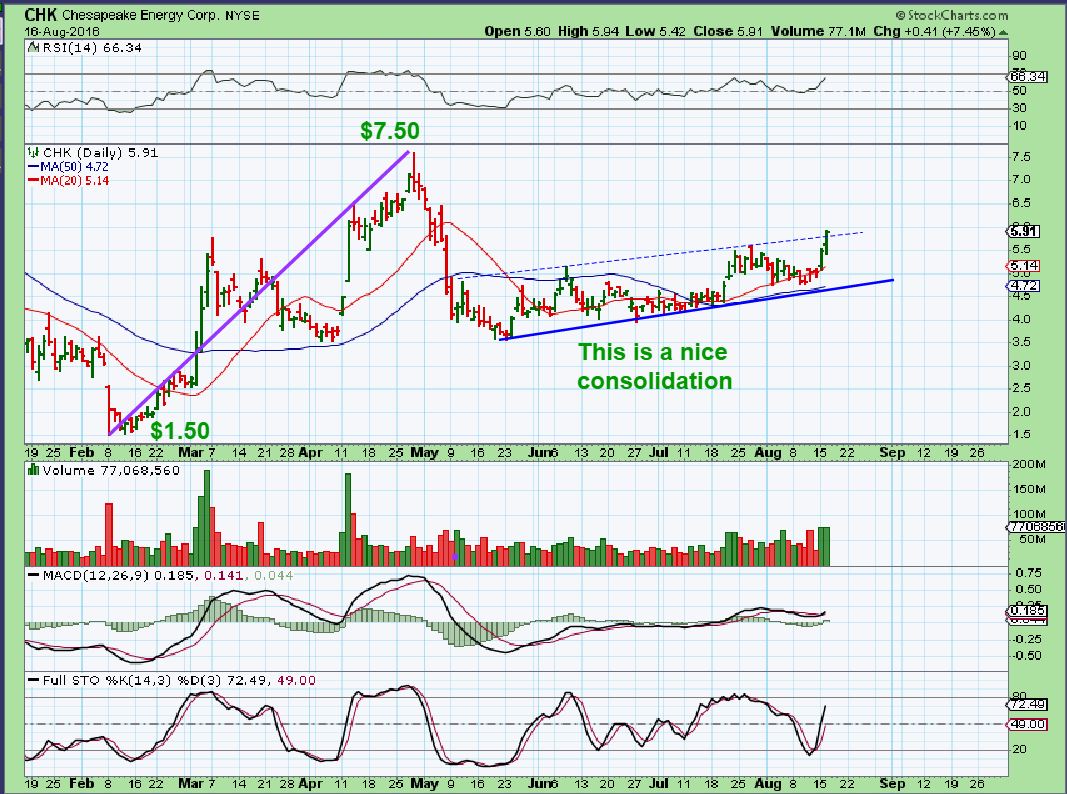The width and height of the screenshot is (1067, 794).
Task: Click the Close 5.91 value in header
Action: (x=728, y=31)
